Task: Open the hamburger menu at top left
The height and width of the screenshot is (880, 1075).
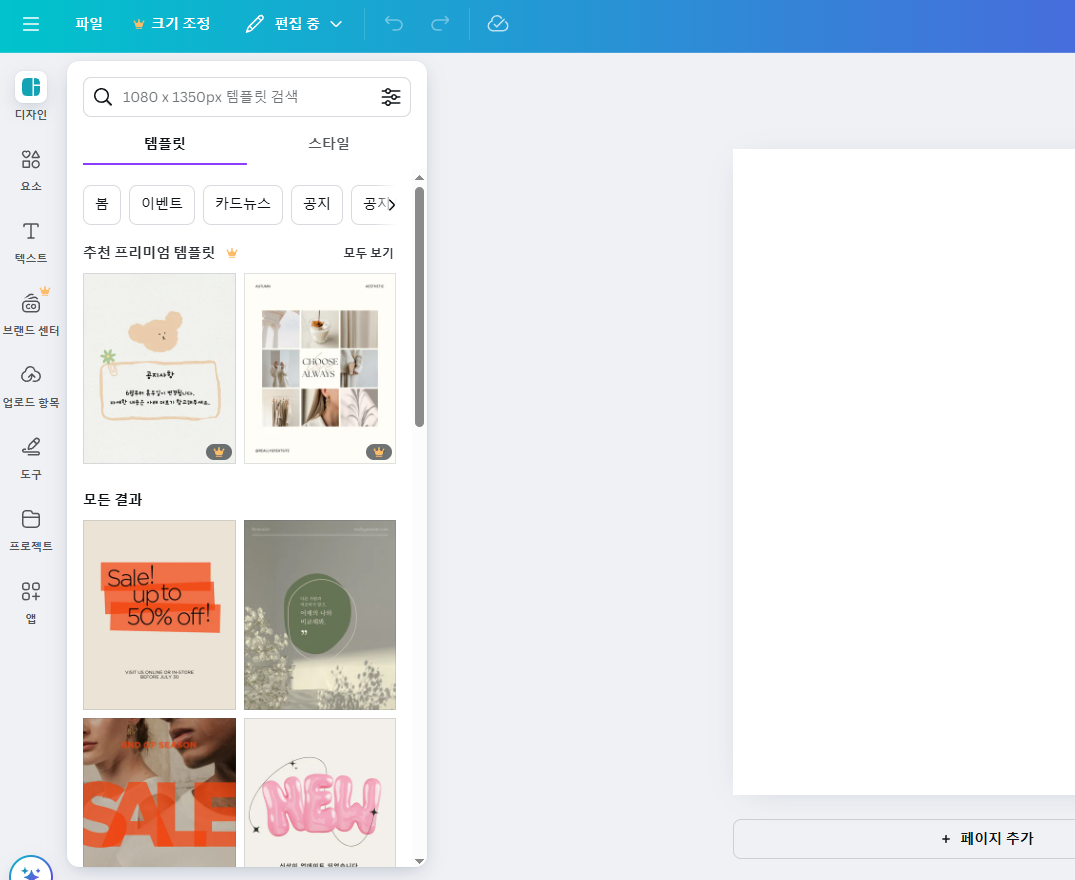Action: 30,25
